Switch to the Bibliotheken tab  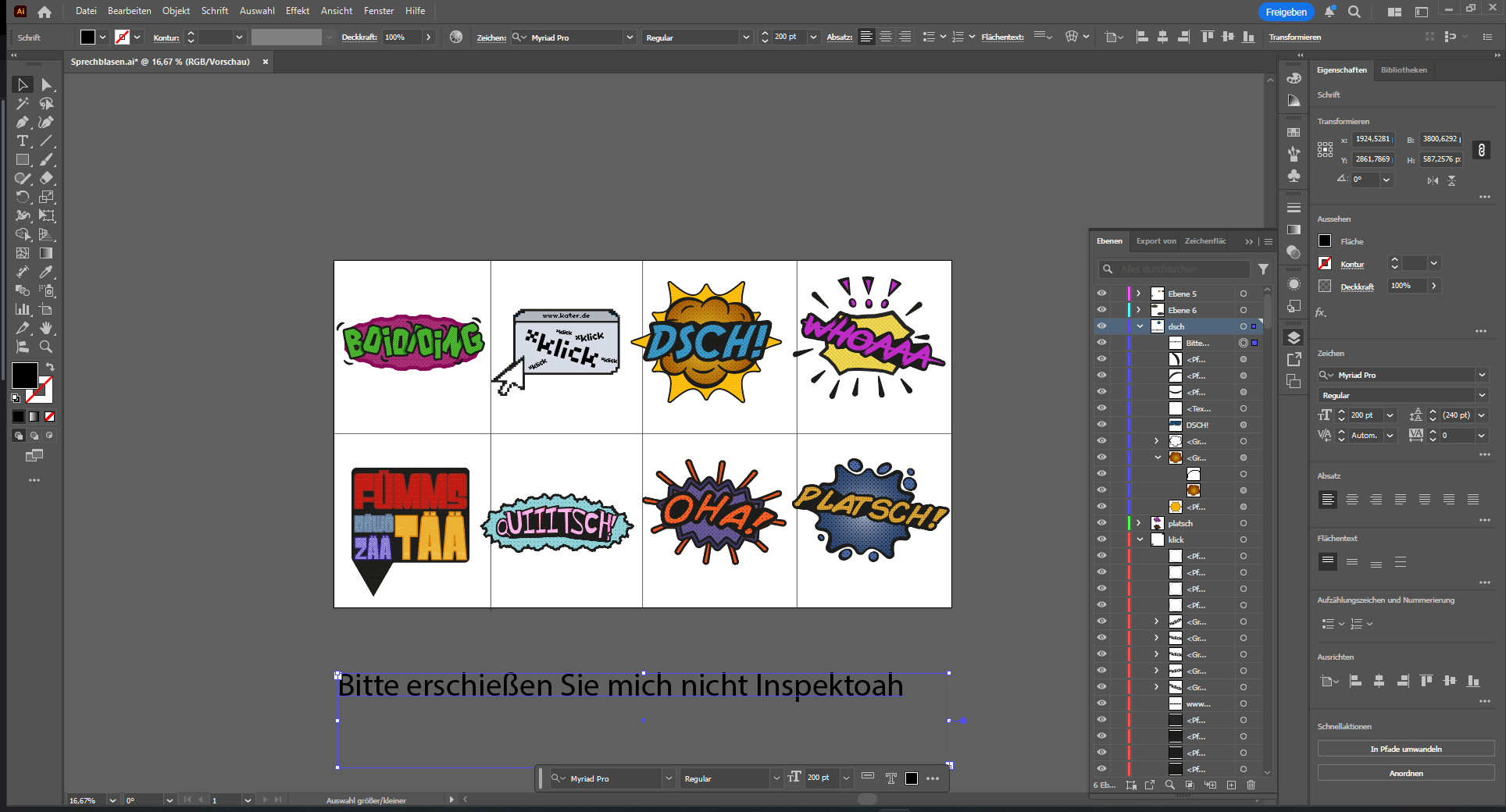click(x=1403, y=70)
